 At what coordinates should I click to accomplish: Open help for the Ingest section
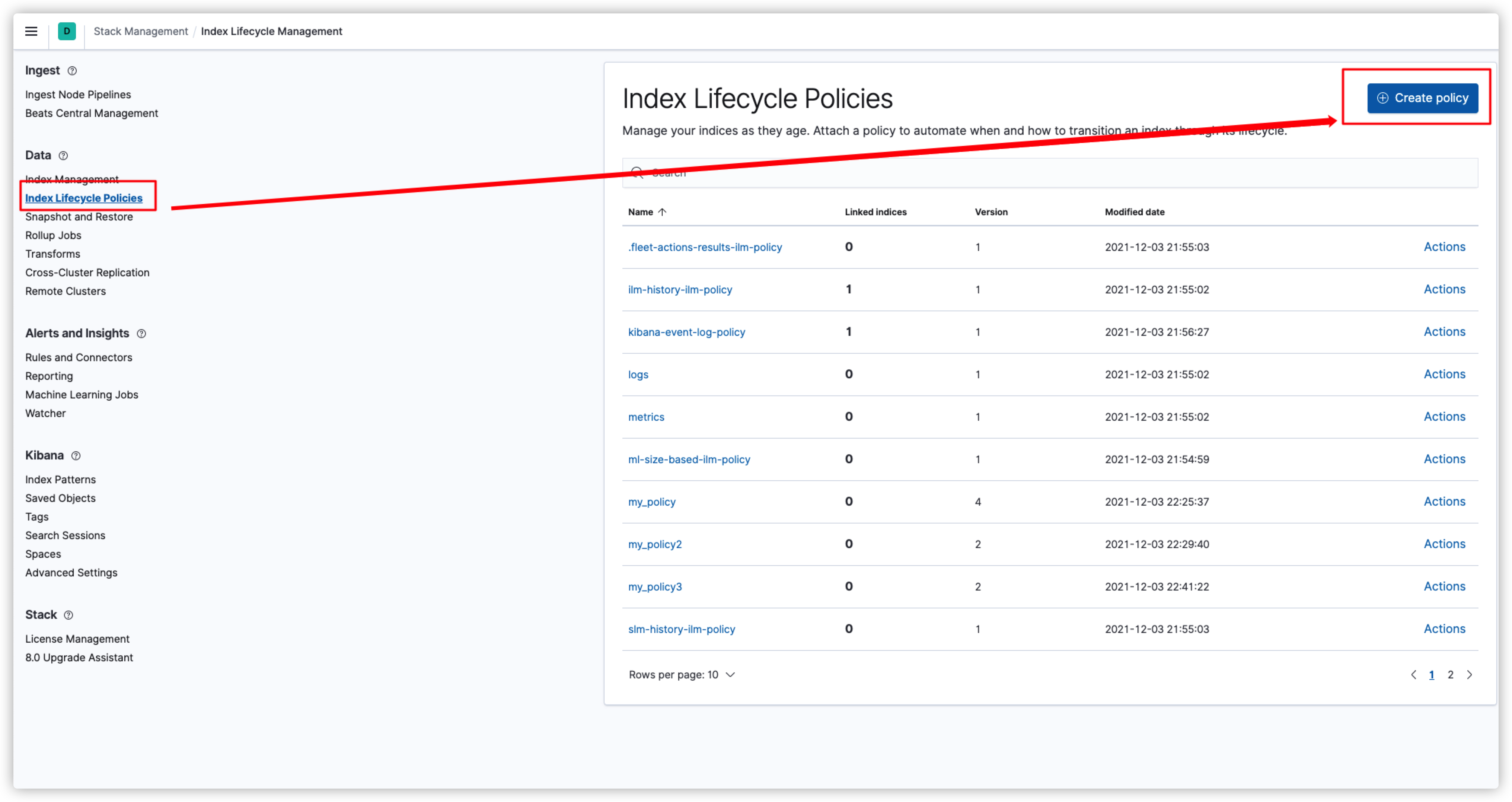[x=72, y=70]
